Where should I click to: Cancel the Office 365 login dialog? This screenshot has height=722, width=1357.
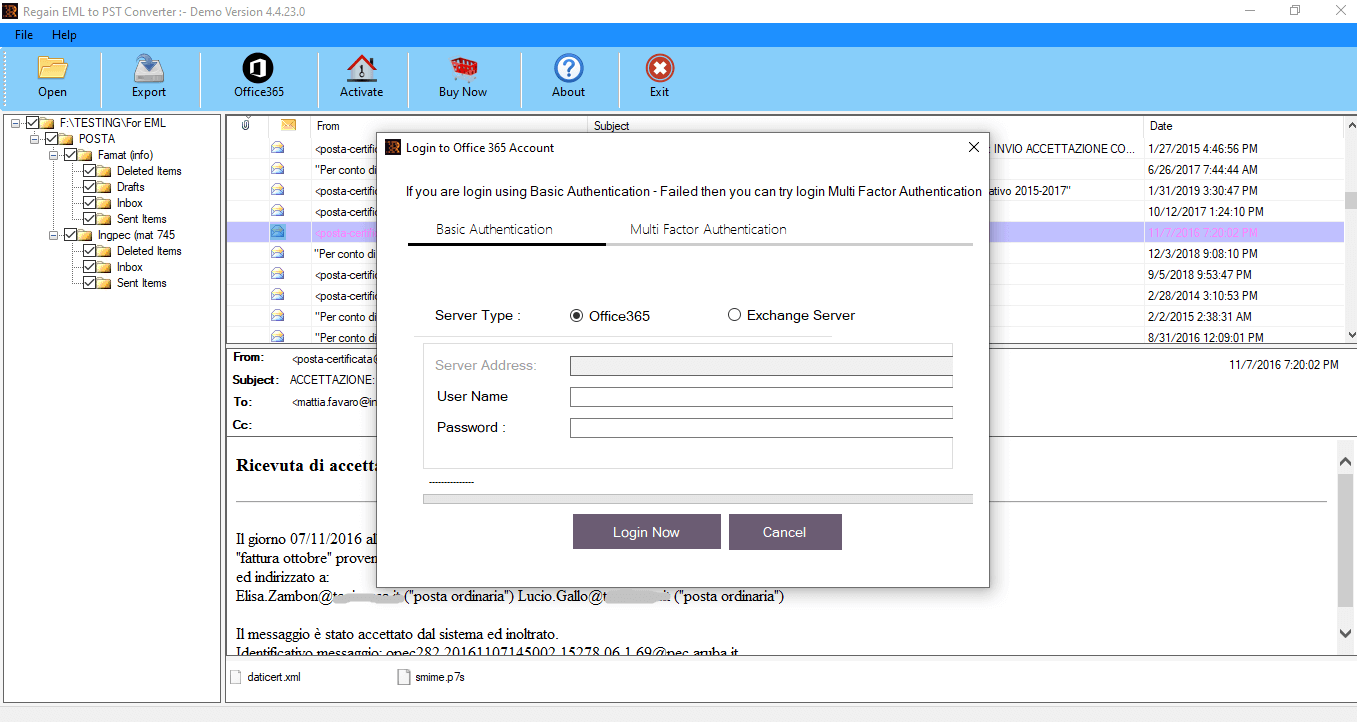[x=784, y=532]
